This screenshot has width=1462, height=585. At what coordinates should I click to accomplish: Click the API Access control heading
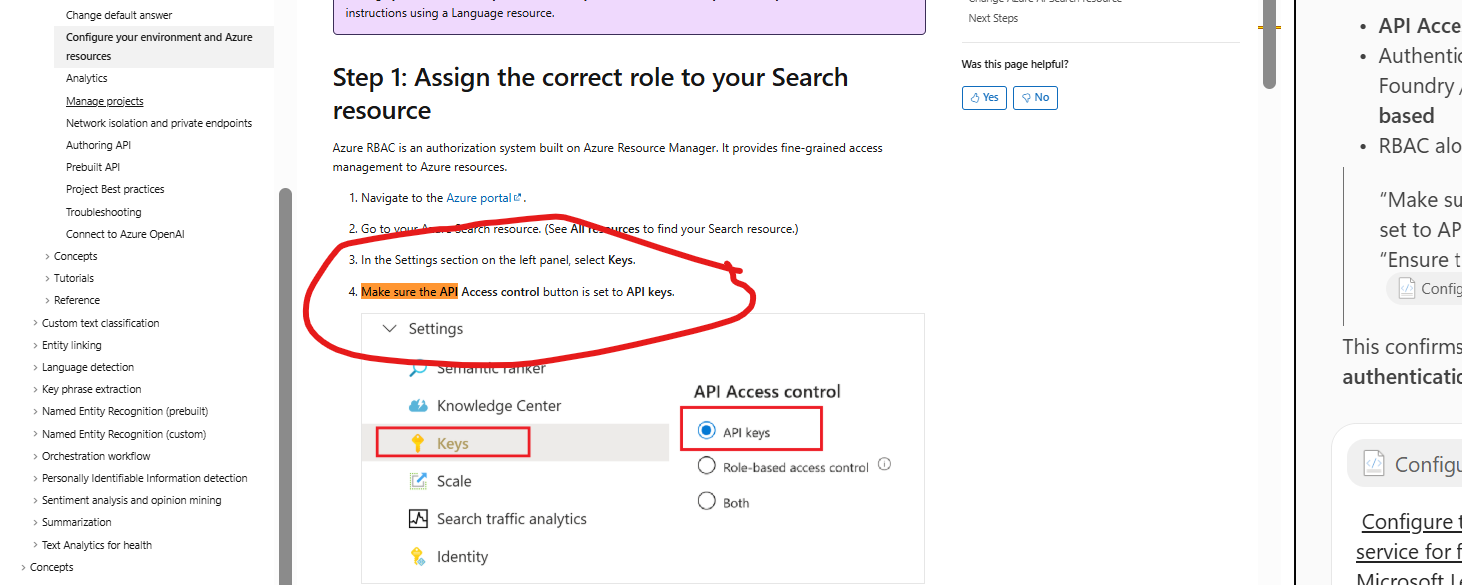coord(767,391)
